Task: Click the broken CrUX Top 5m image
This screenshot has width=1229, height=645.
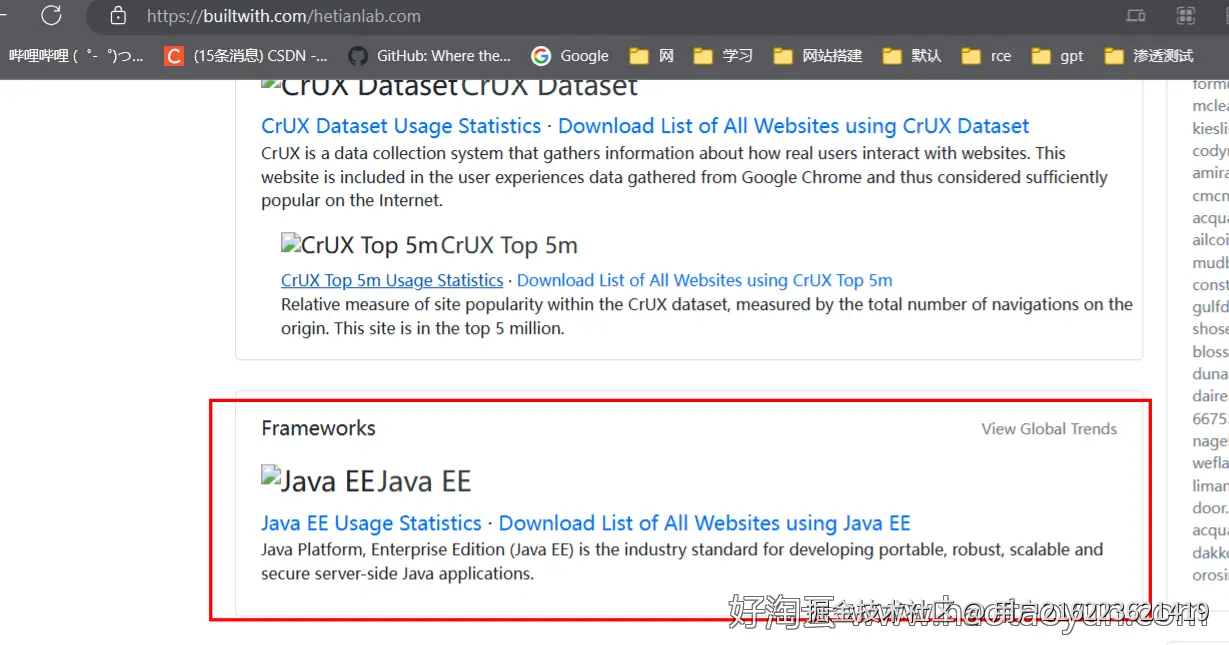Action: [x=360, y=245]
